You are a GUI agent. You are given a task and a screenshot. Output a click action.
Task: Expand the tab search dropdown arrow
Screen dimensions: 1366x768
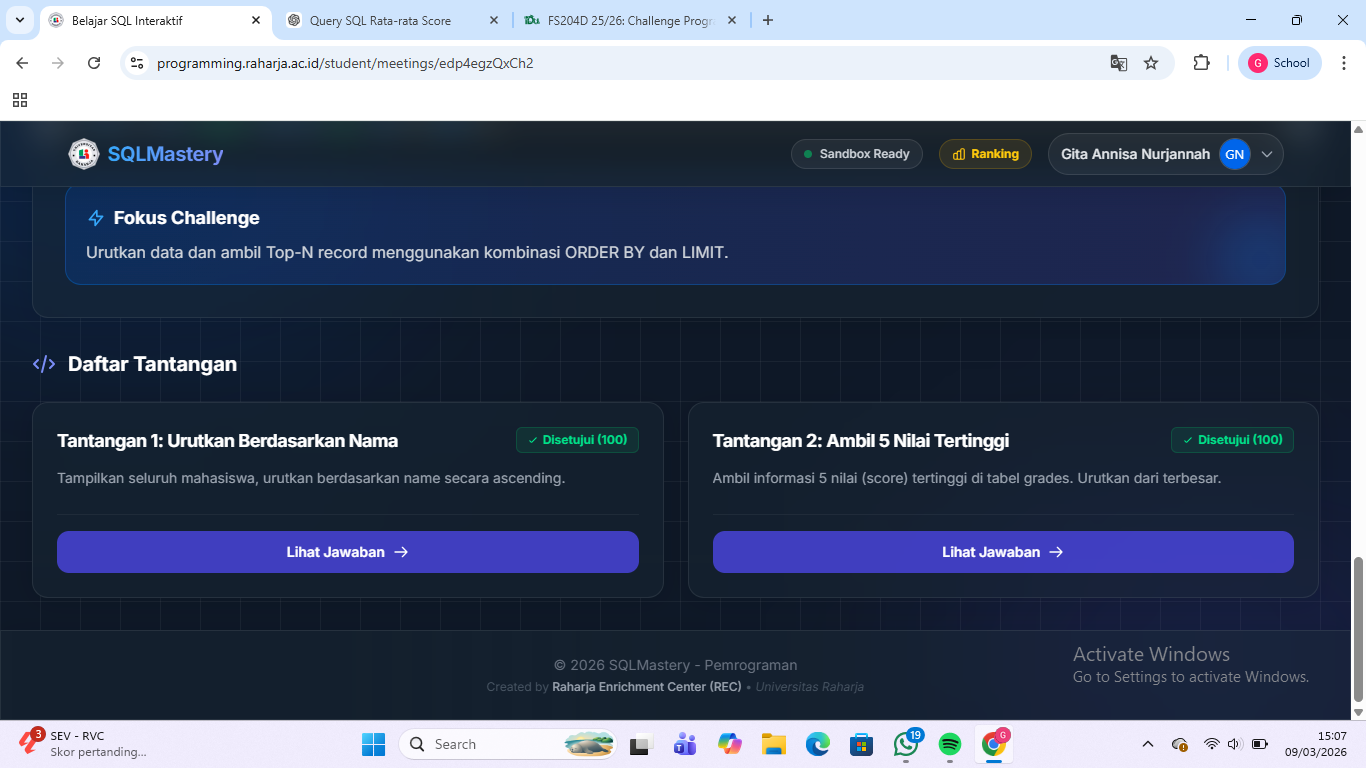(x=20, y=20)
